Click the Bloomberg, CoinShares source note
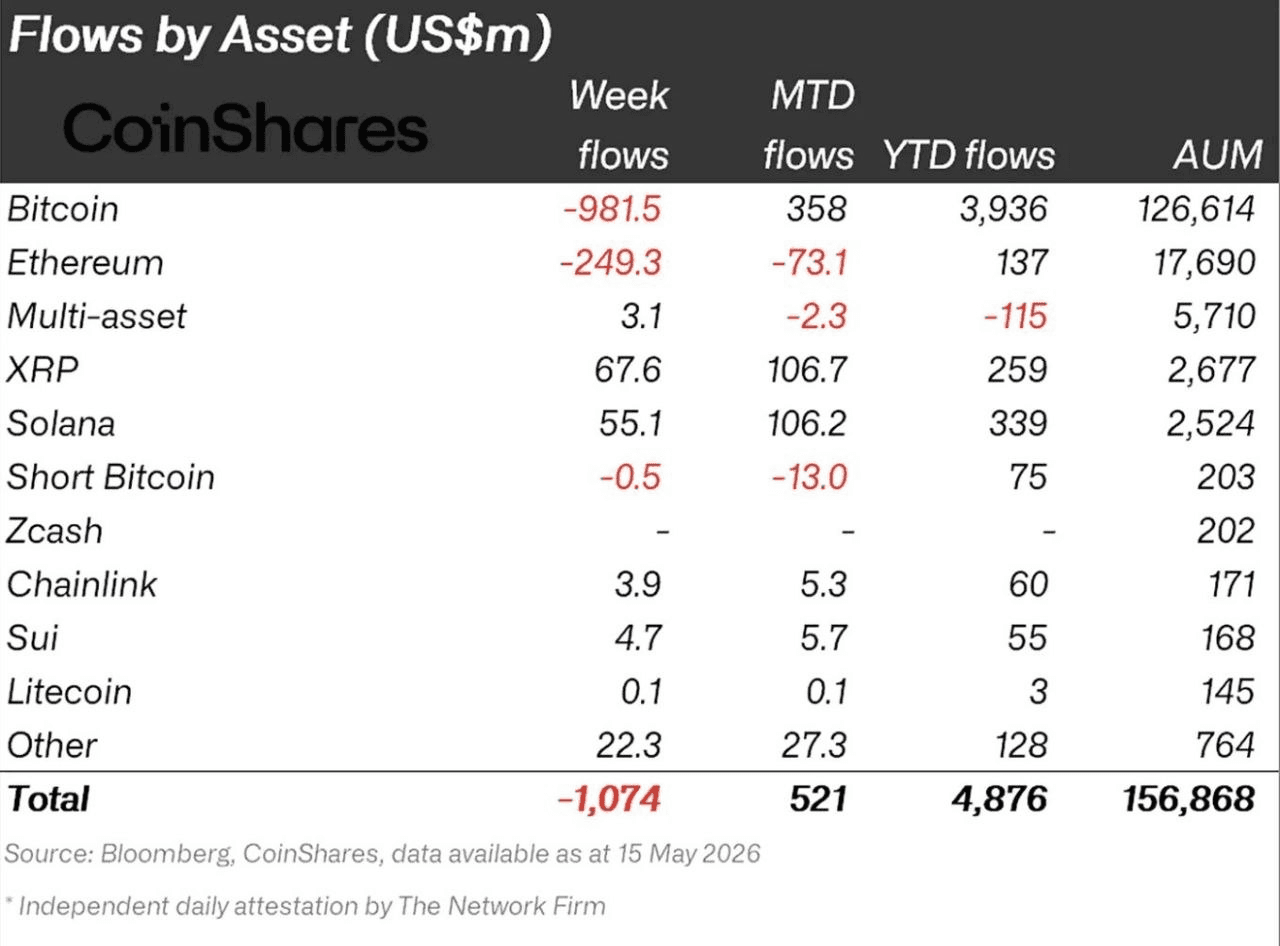 point(384,855)
